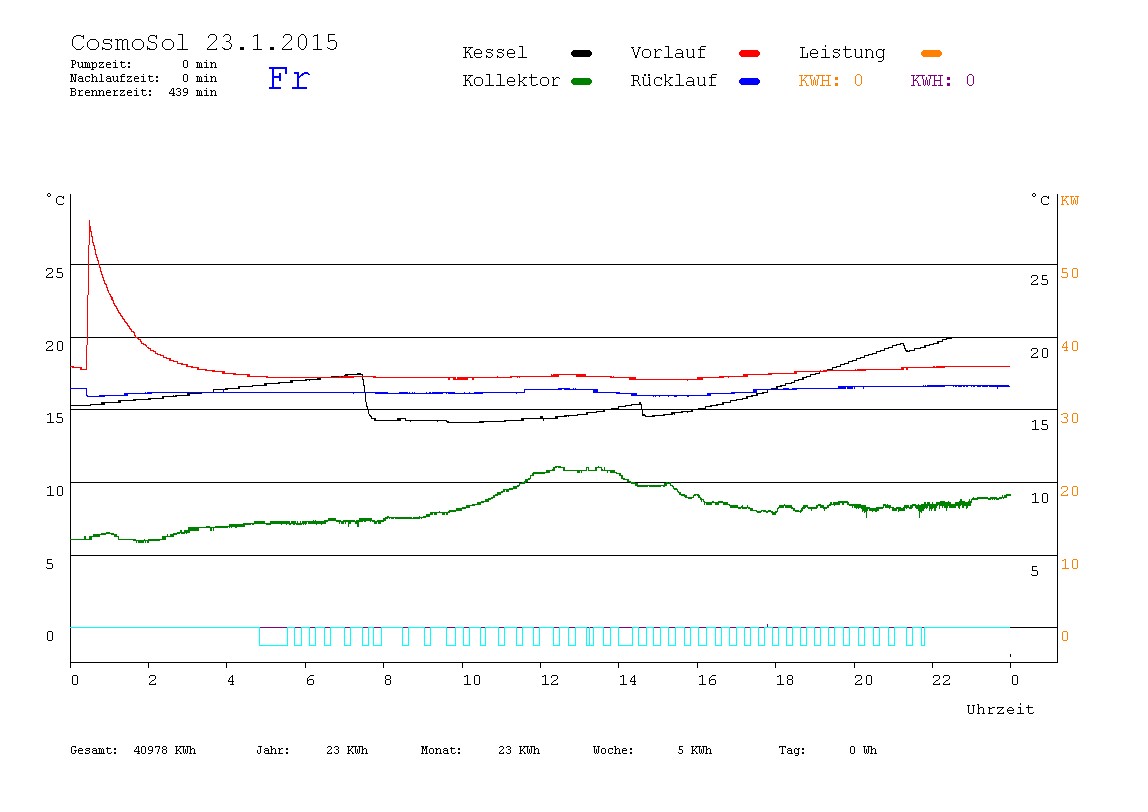Click the black Kessel legend swatch

(x=581, y=53)
